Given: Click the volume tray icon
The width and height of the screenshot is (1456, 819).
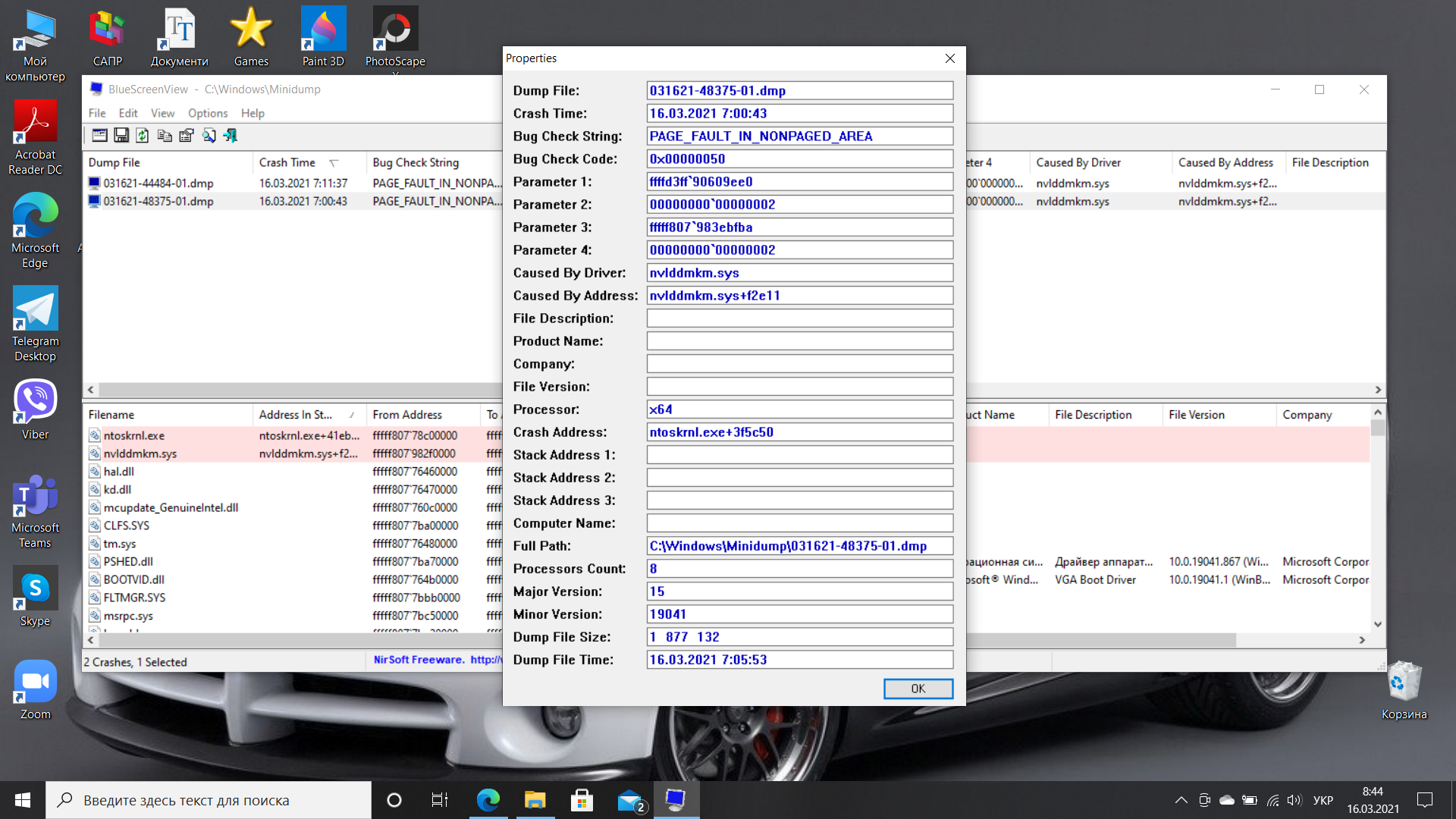Looking at the screenshot, I should pyautogui.click(x=1294, y=800).
